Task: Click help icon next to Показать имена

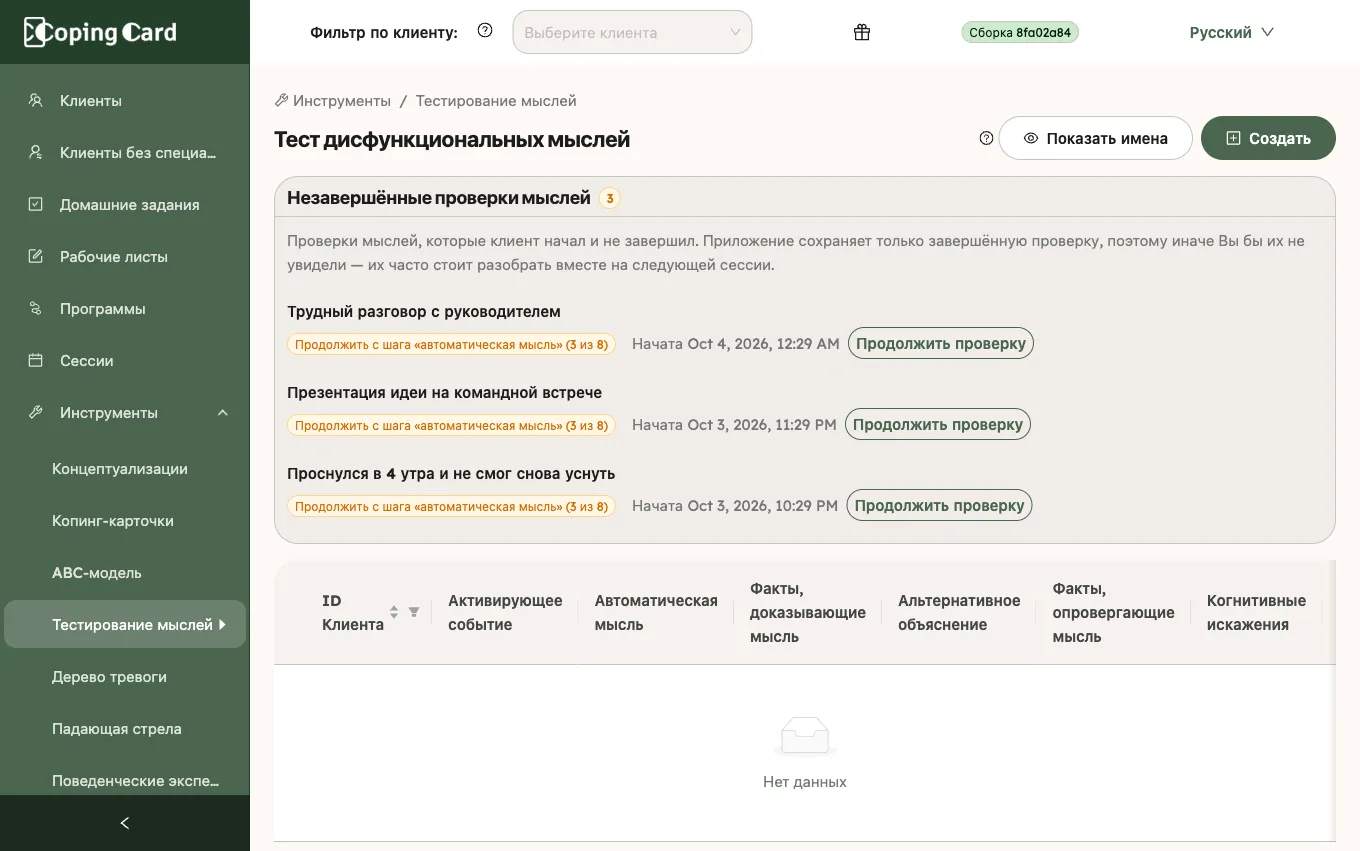Action: point(986,138)
